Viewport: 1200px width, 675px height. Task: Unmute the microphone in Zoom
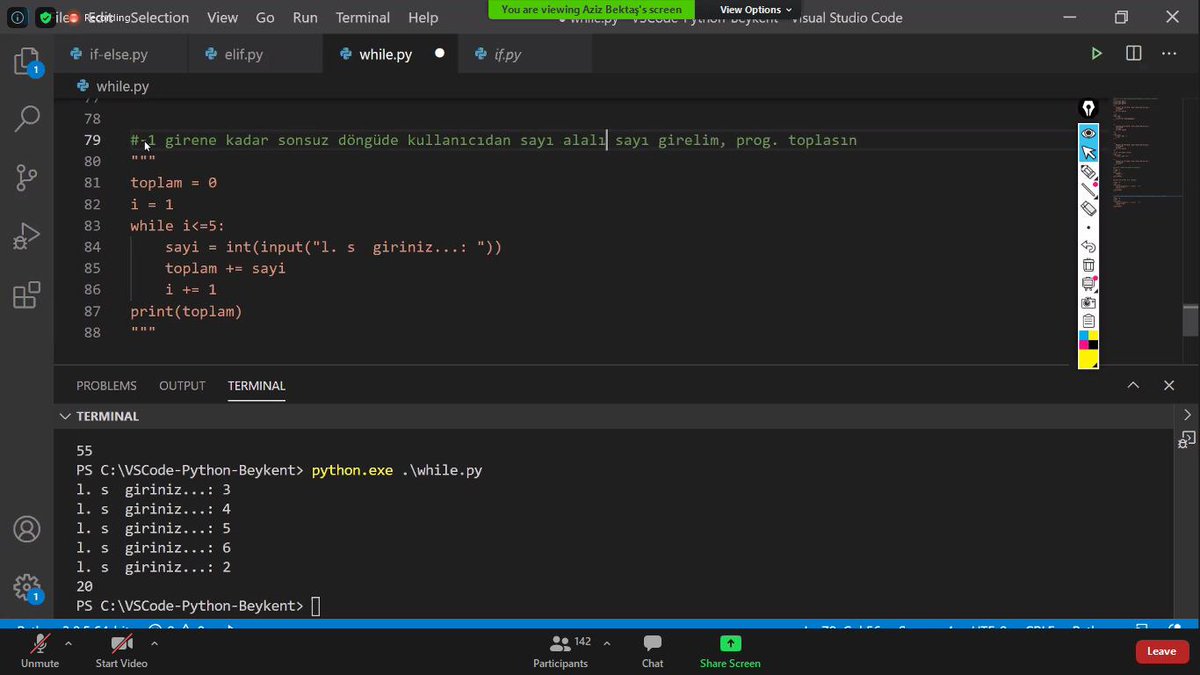tap(40, 649)
